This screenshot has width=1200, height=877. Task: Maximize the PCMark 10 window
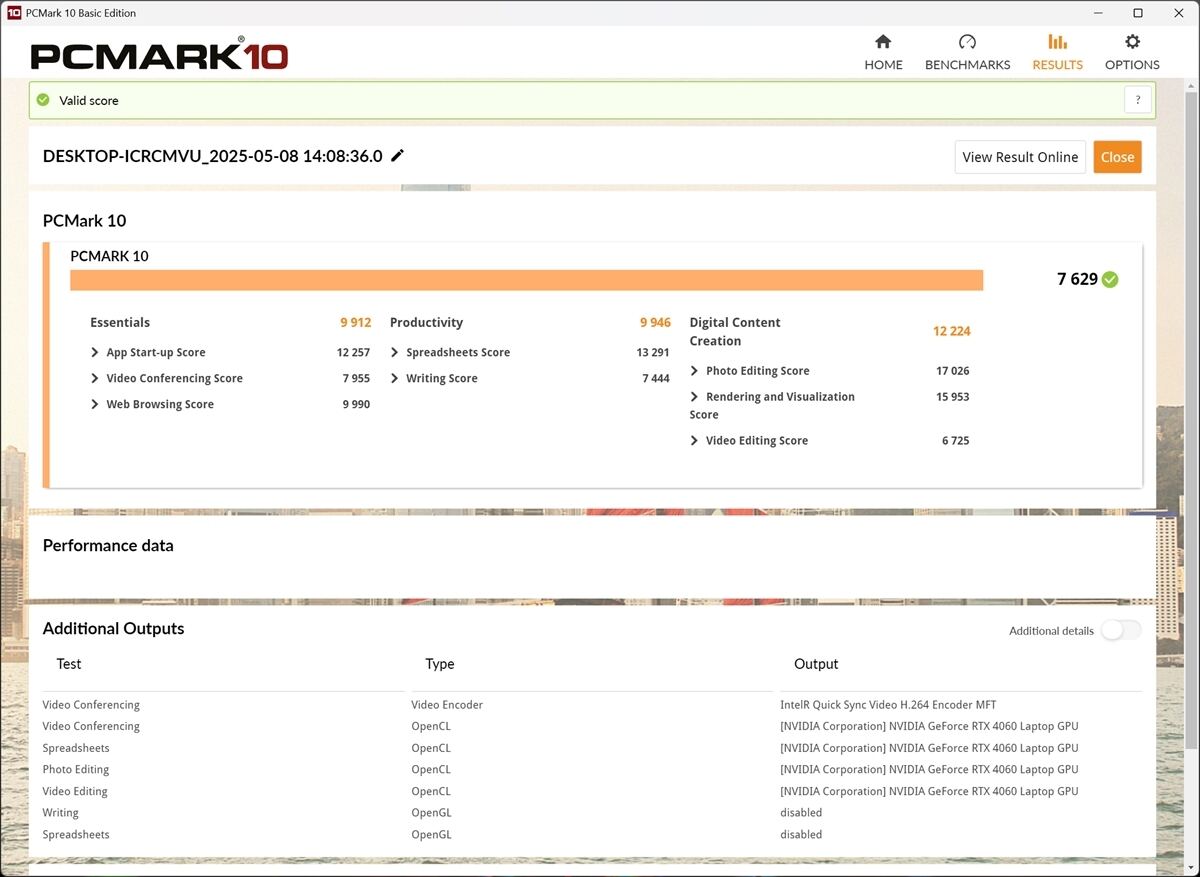click(x=1138, y=13)
